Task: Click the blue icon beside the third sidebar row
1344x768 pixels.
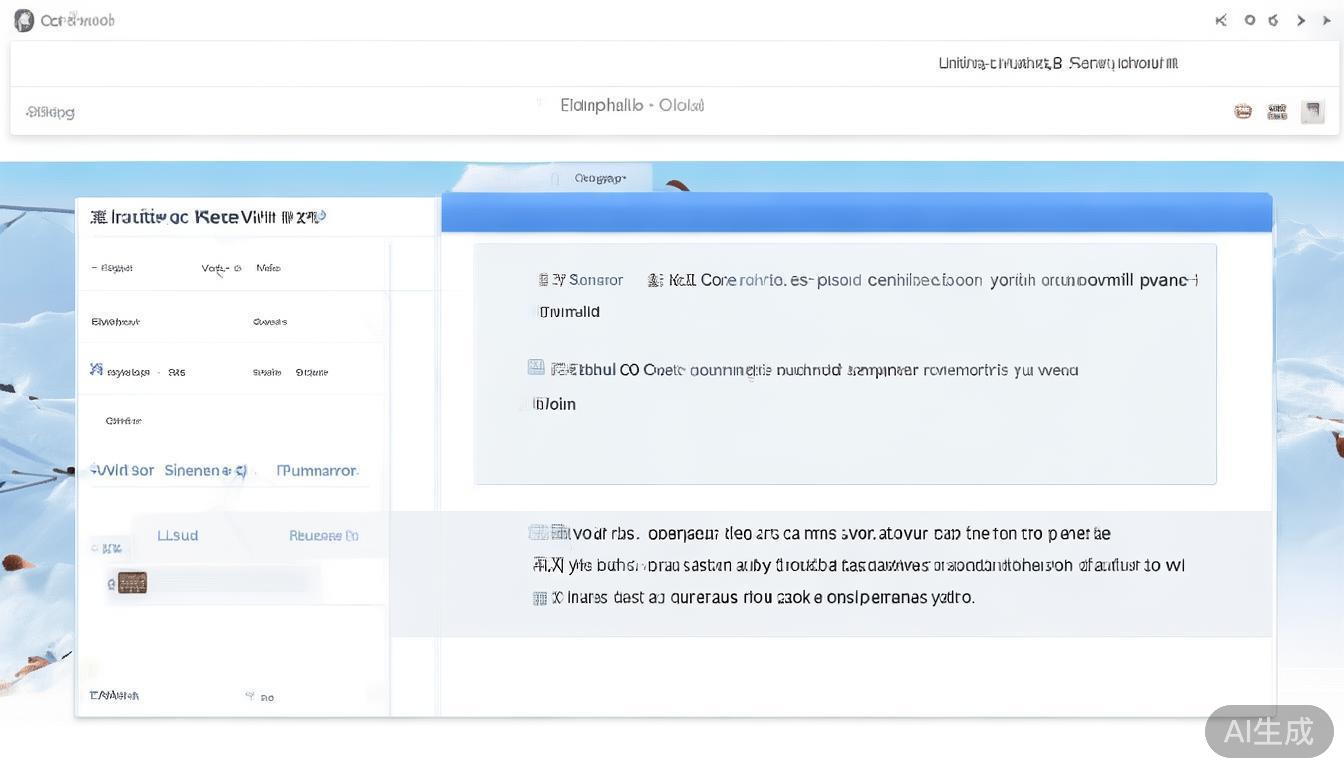Action: click(x=96, y=370)
